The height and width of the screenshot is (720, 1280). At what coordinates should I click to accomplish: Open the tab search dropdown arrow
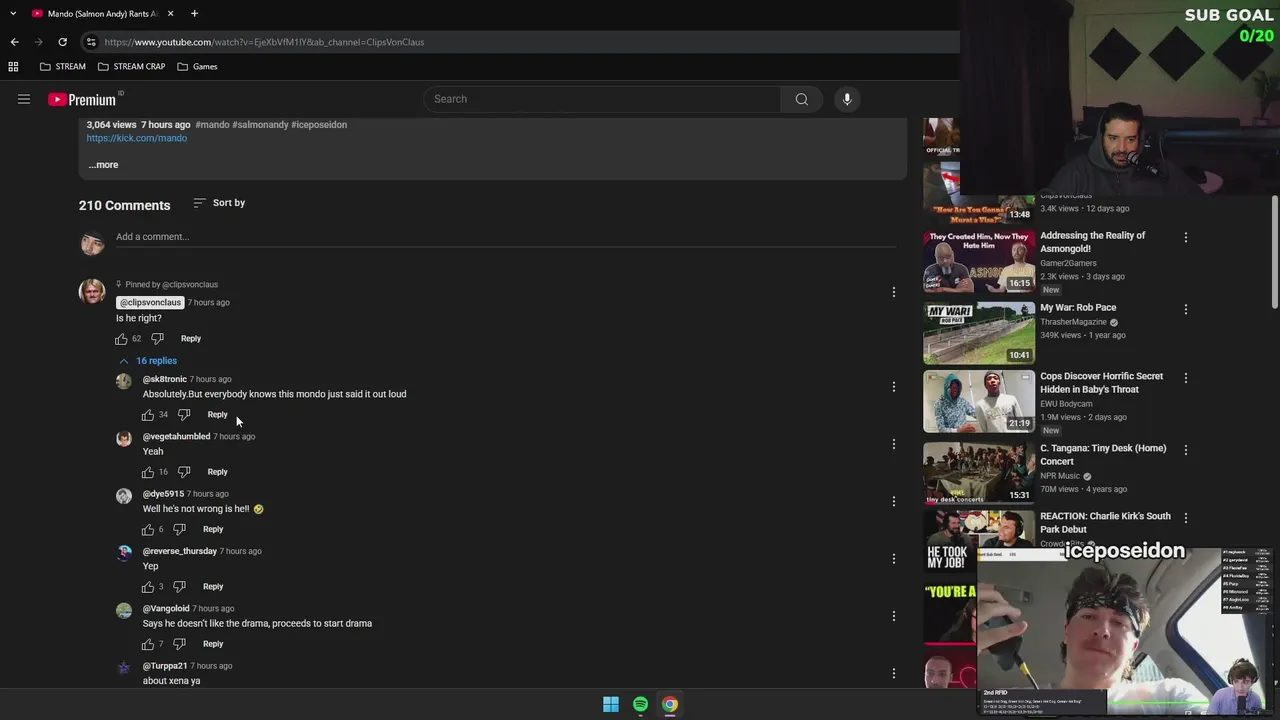13,14
